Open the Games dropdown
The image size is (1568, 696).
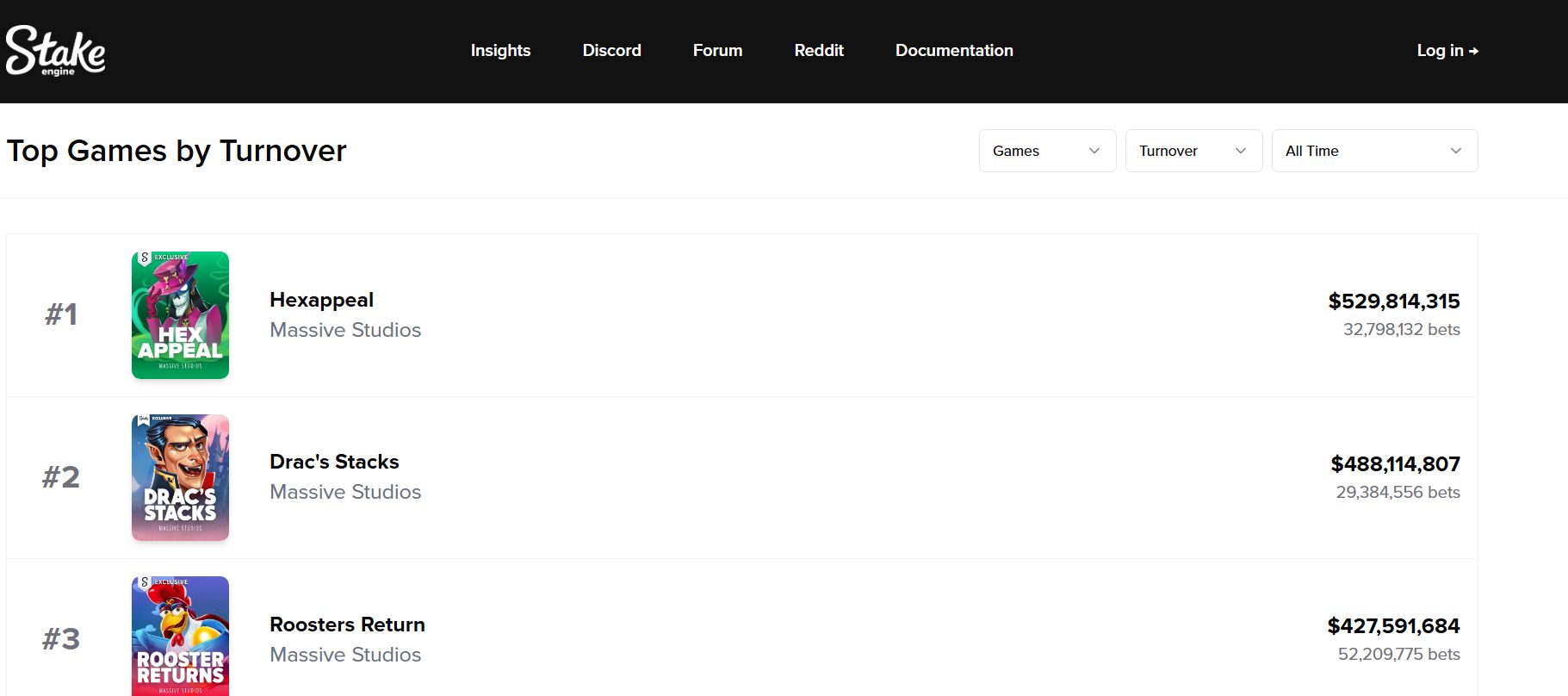tap(1047, 151)
